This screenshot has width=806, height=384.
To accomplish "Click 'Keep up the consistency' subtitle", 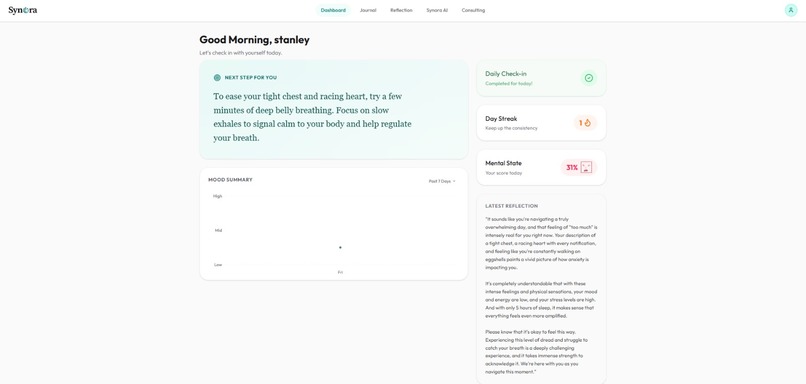I will pyautogui.click(x=511, y=128).
